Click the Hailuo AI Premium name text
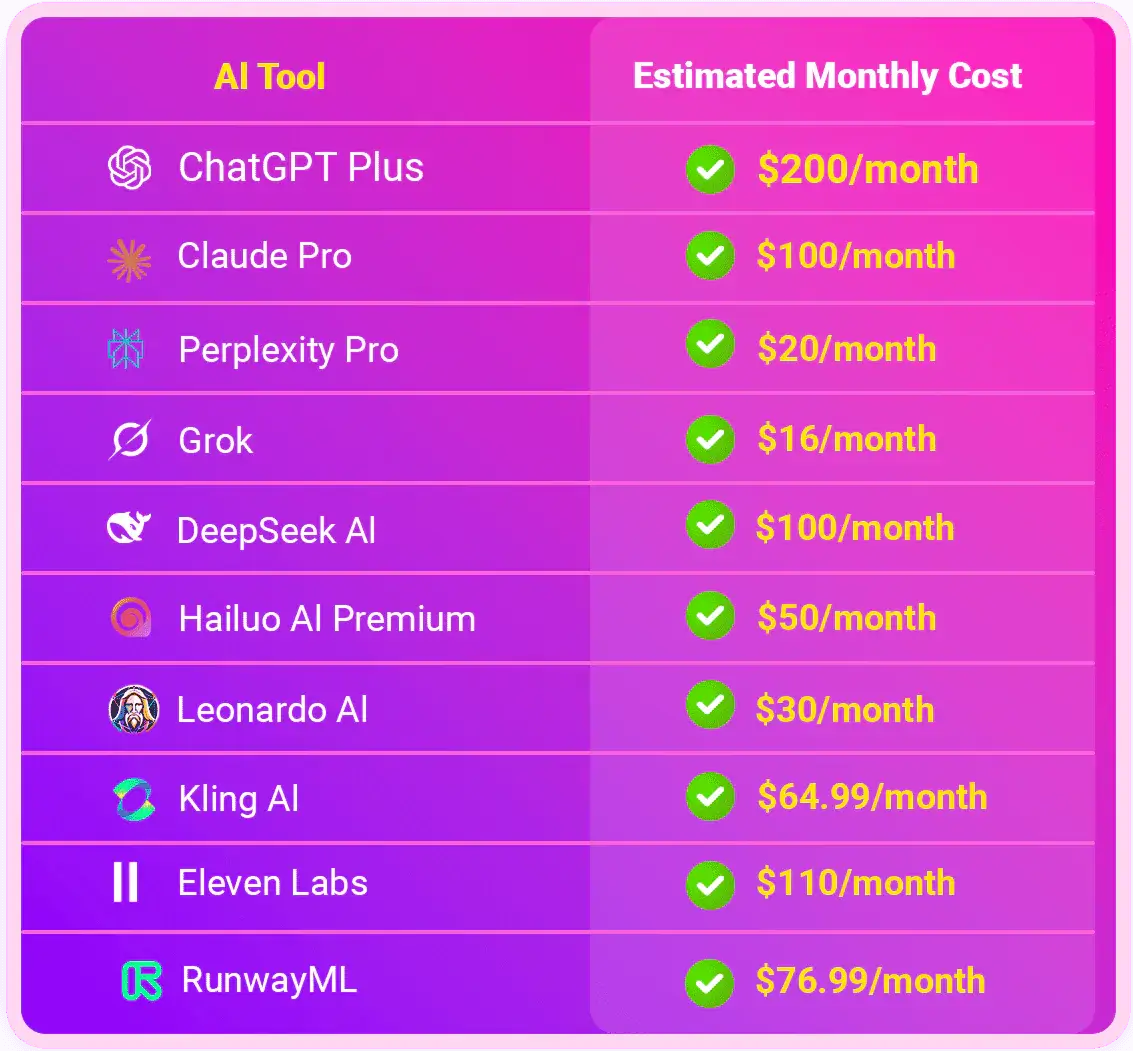The image size is (1133, 1051). (327, 619)
